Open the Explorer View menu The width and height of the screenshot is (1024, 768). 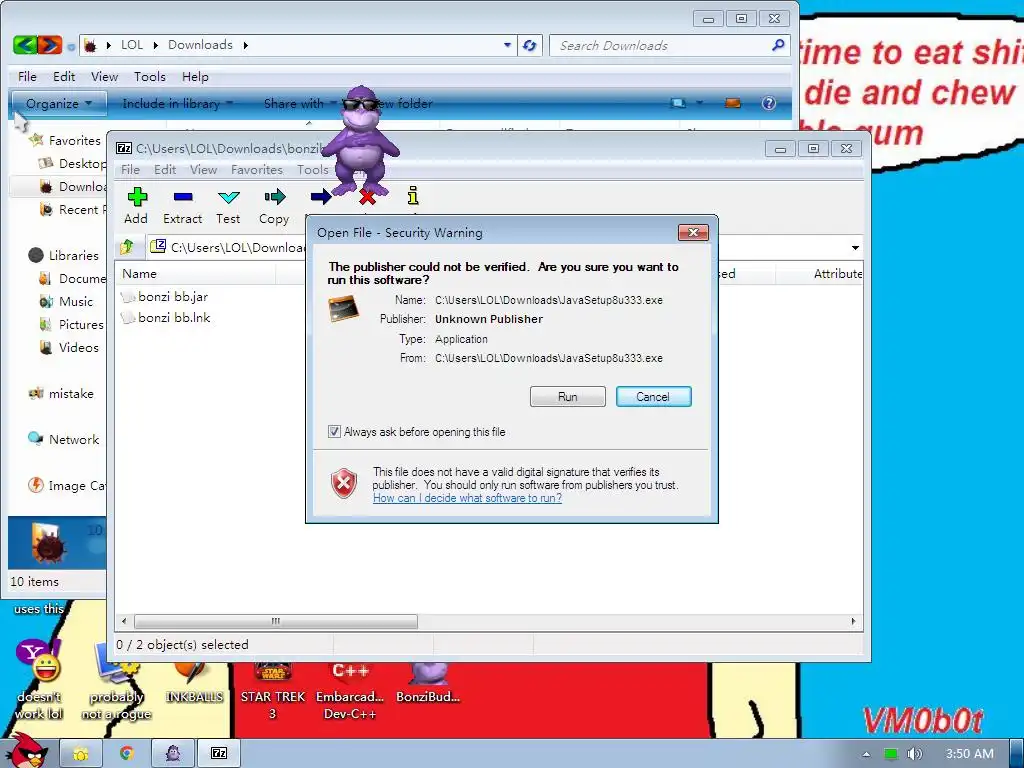click(104, 76)
